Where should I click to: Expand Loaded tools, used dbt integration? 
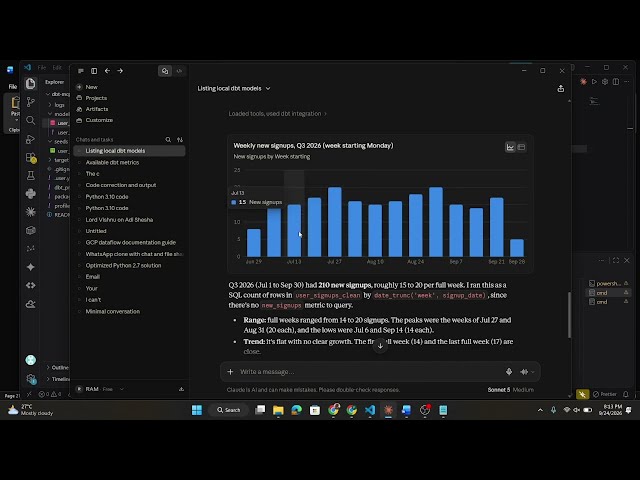point(278,114)
